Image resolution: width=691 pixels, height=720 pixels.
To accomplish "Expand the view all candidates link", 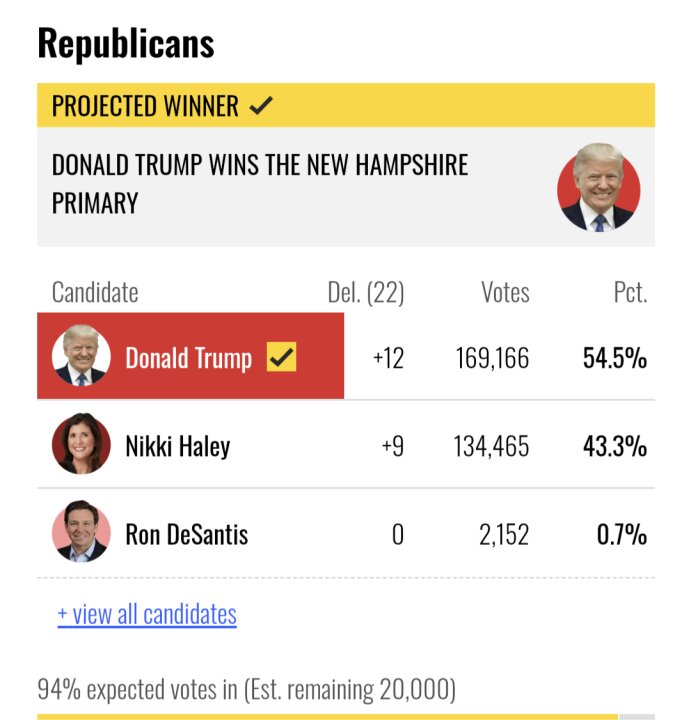I will (147, 614).
